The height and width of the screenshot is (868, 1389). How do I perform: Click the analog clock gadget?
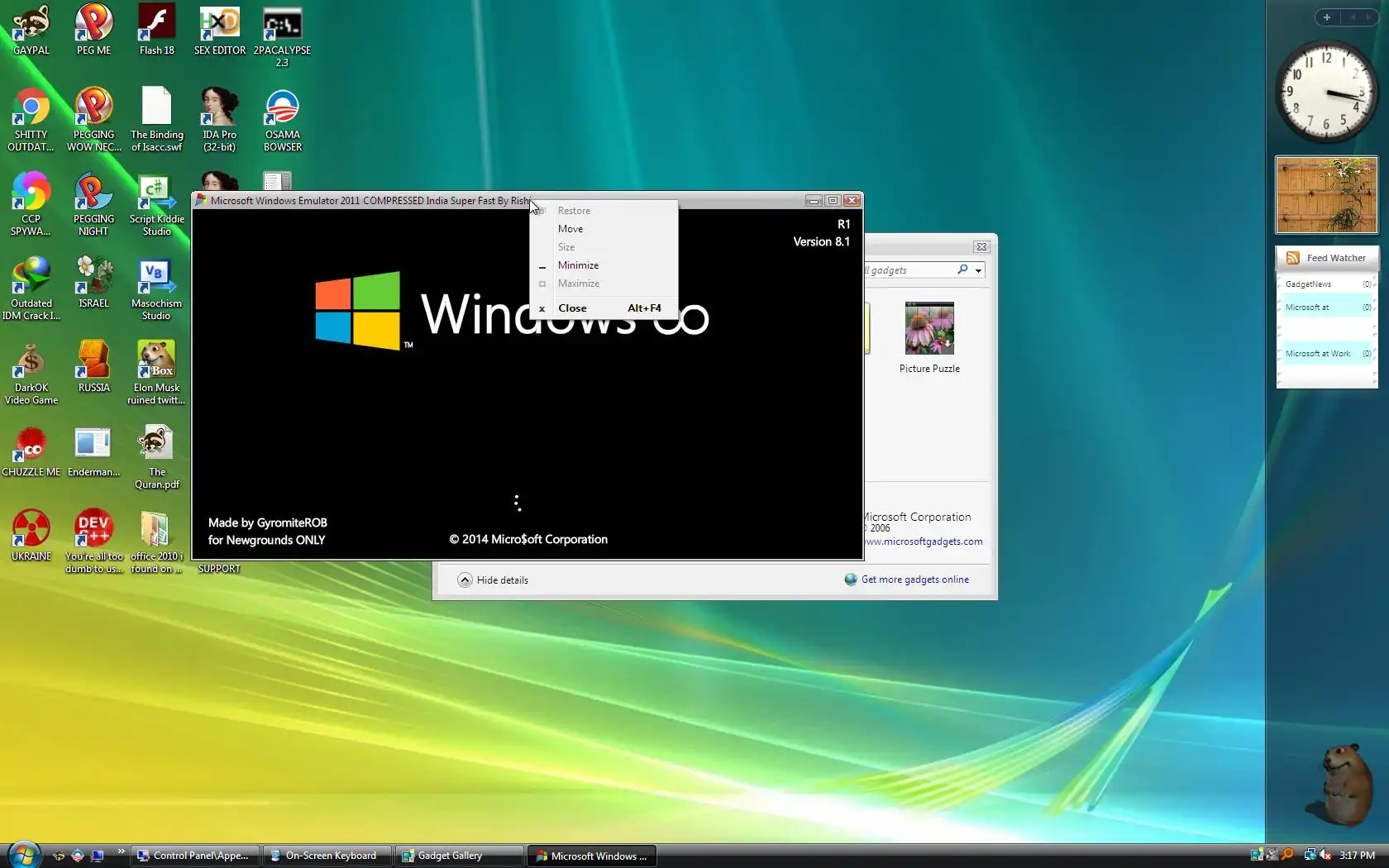[1326, 92]
